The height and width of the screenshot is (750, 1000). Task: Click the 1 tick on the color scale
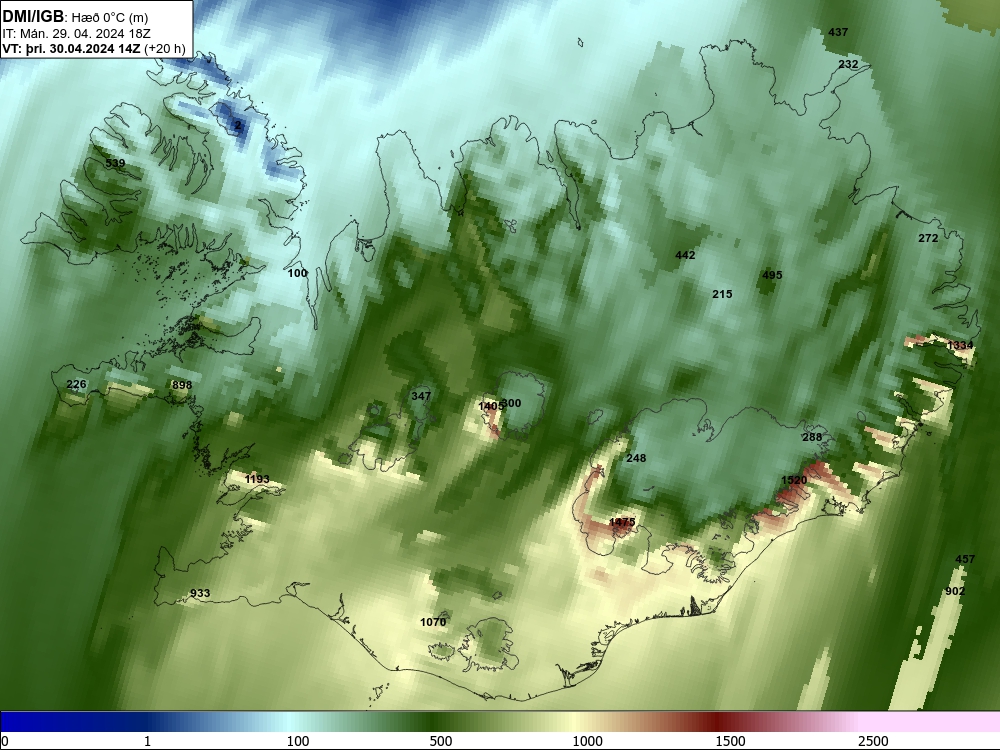(147, 741)
